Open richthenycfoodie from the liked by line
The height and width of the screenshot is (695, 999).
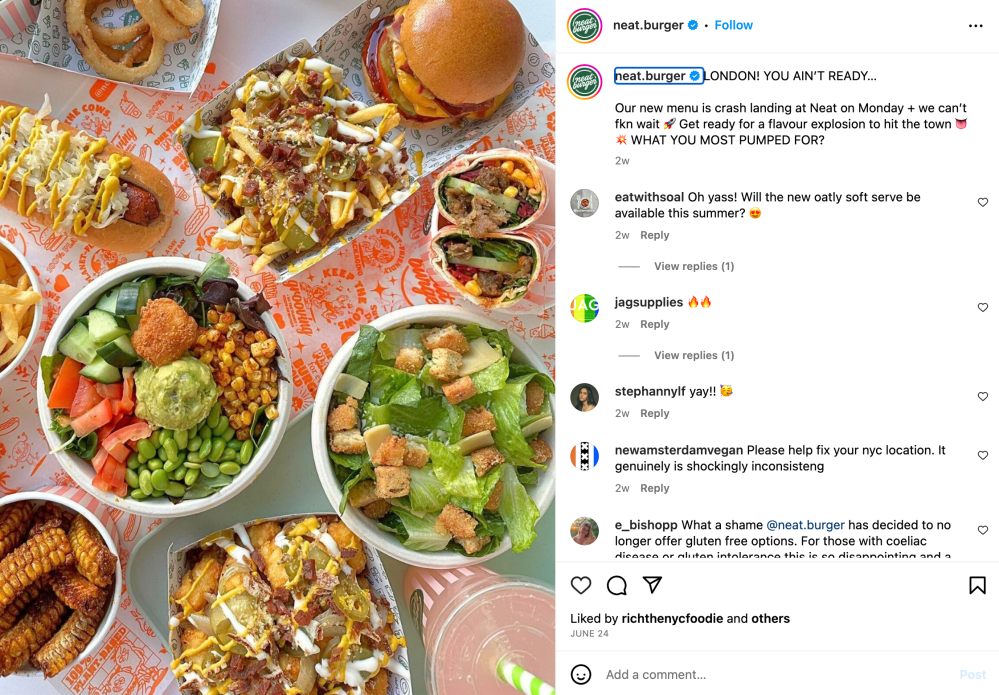672,619
